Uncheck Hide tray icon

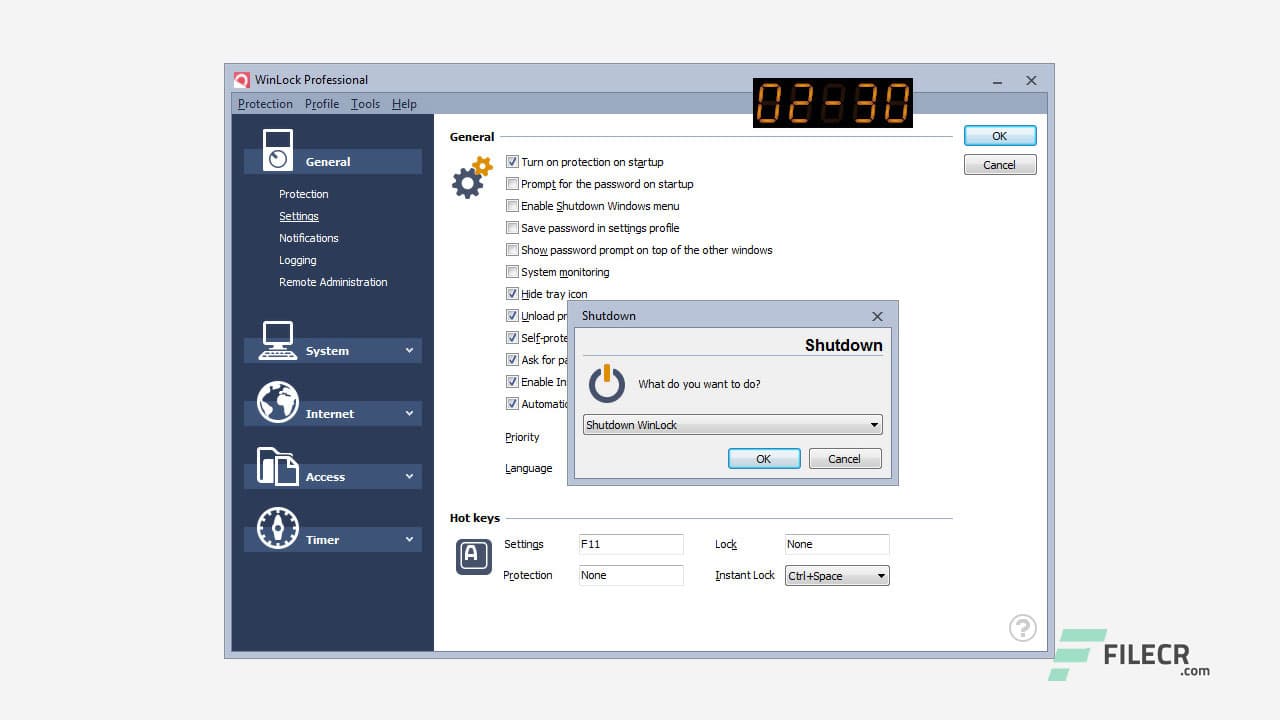(x=512, y=294)
